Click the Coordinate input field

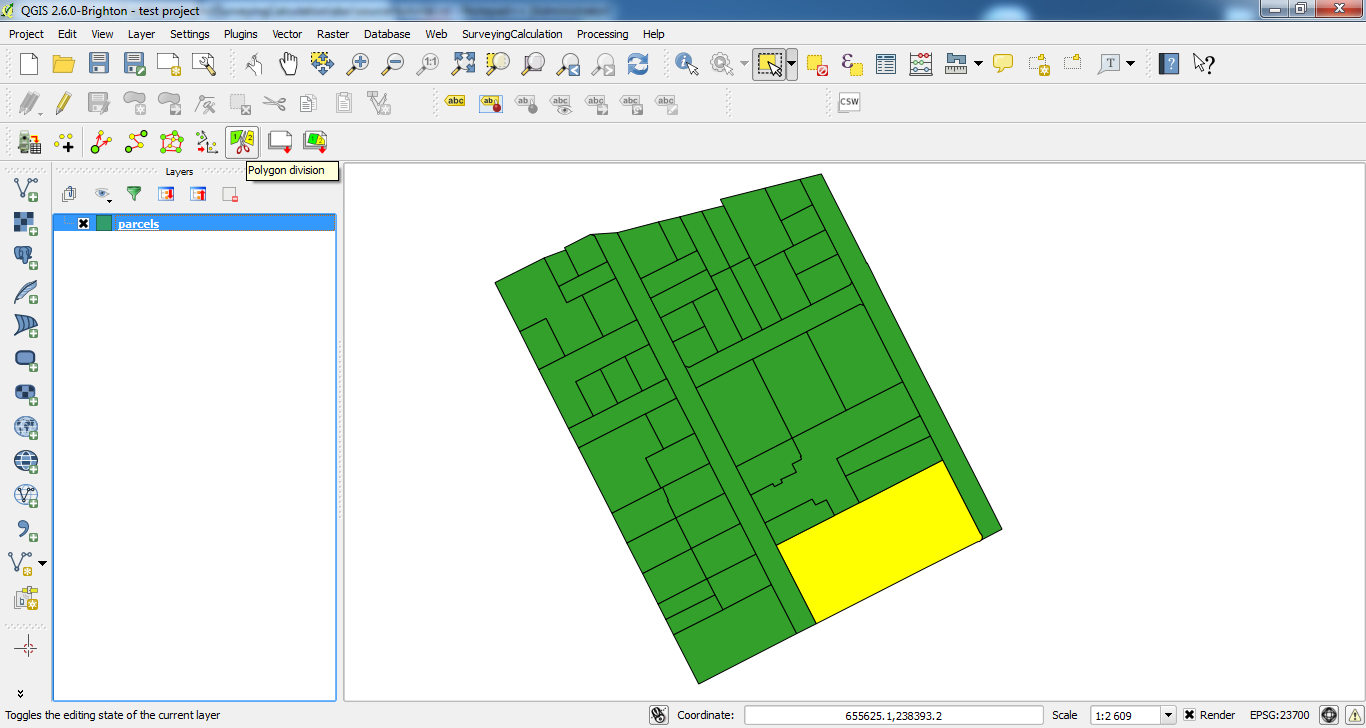[x=893, y=715]
